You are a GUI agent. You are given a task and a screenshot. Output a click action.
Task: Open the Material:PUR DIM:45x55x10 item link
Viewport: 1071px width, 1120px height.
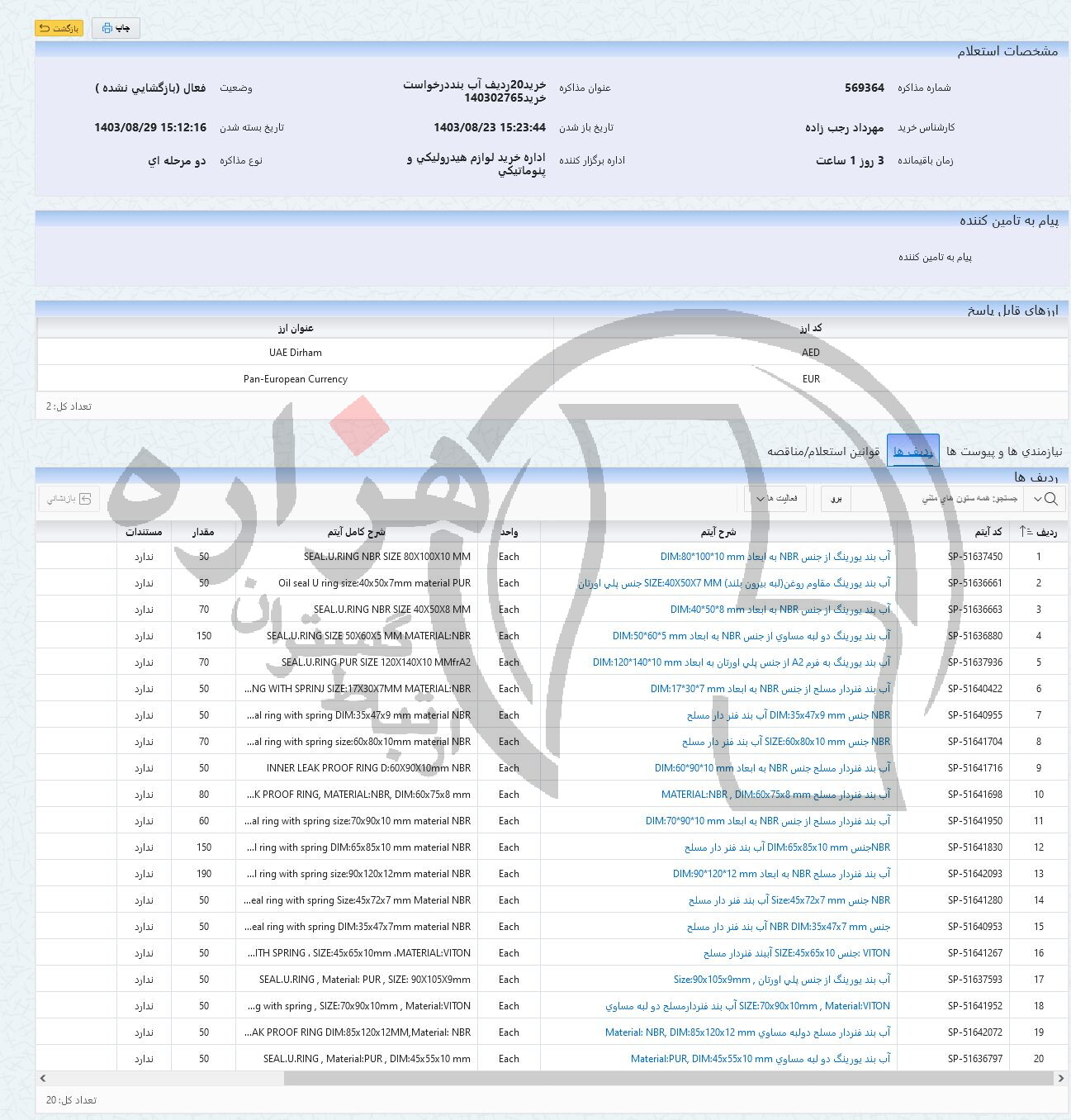pos(760,1059)
